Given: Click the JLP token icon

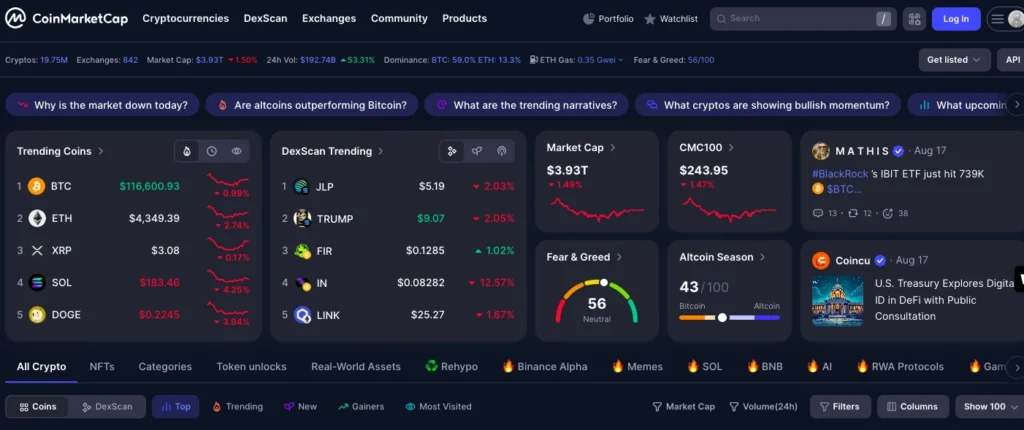Looking at the screenshot, I should 301,186.
